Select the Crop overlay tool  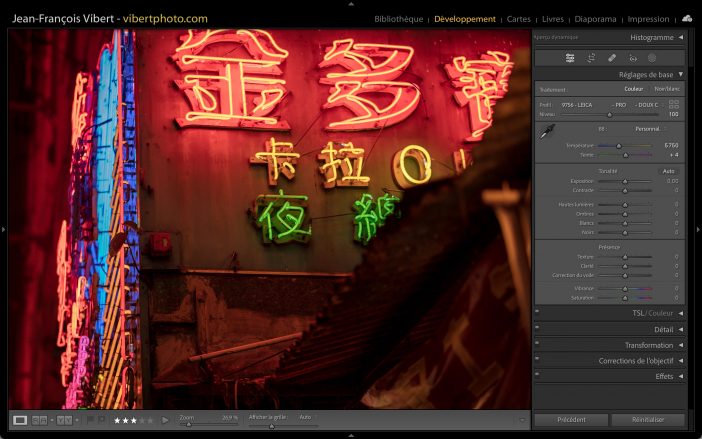tap(591, 58)
